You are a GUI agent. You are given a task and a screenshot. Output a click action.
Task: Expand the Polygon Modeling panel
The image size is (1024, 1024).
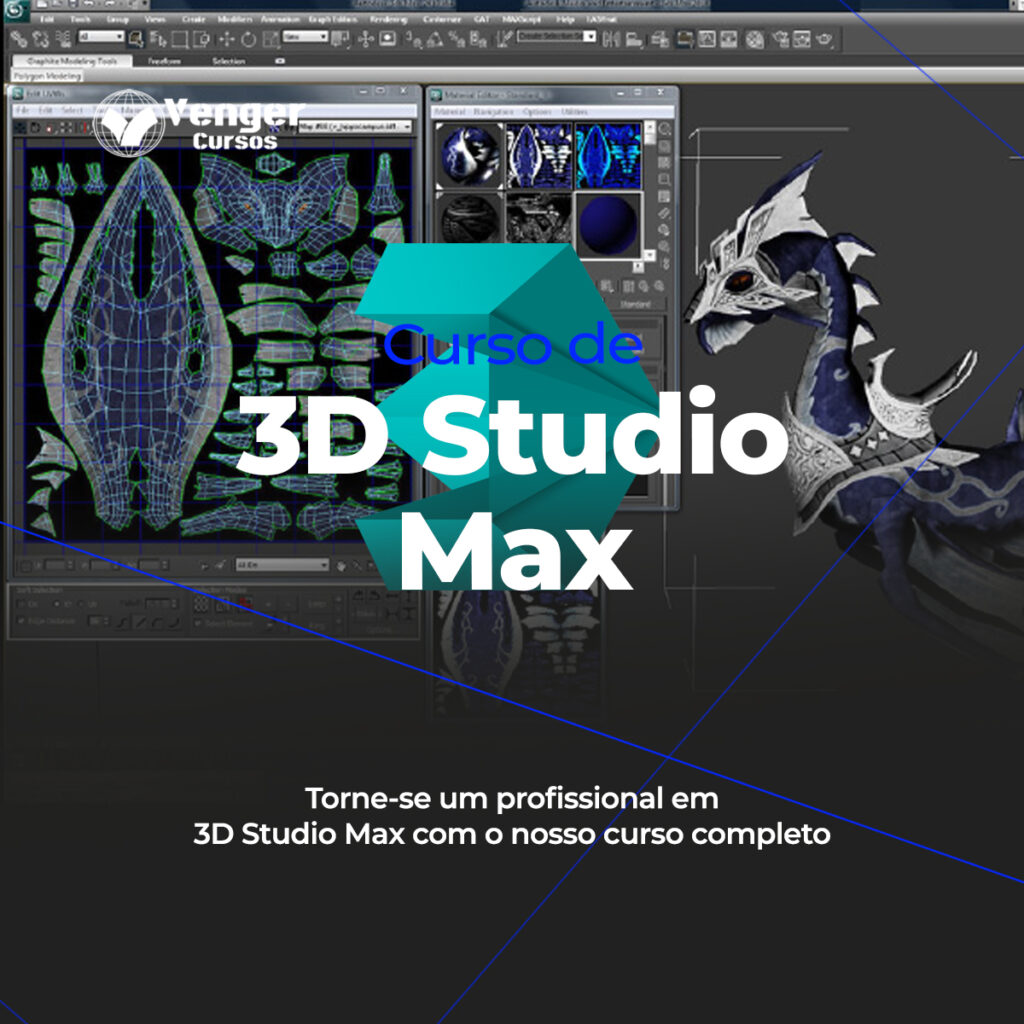click(47, 76)
